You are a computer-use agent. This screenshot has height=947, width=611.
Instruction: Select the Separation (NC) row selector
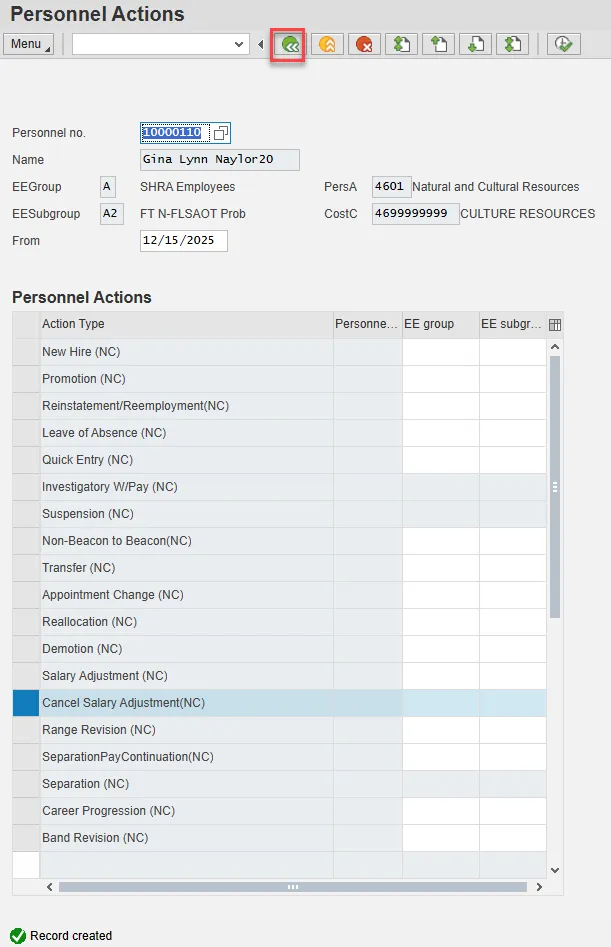25,784
